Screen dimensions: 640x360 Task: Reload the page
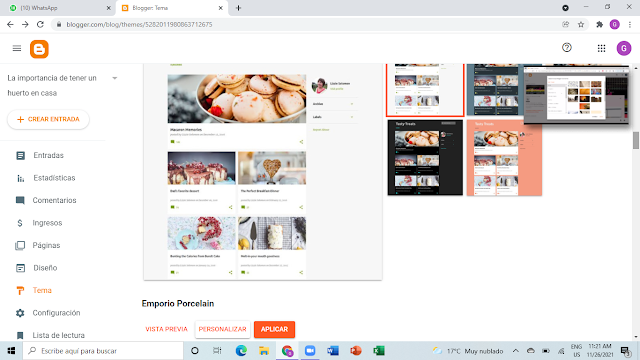[x=40, y=24]
